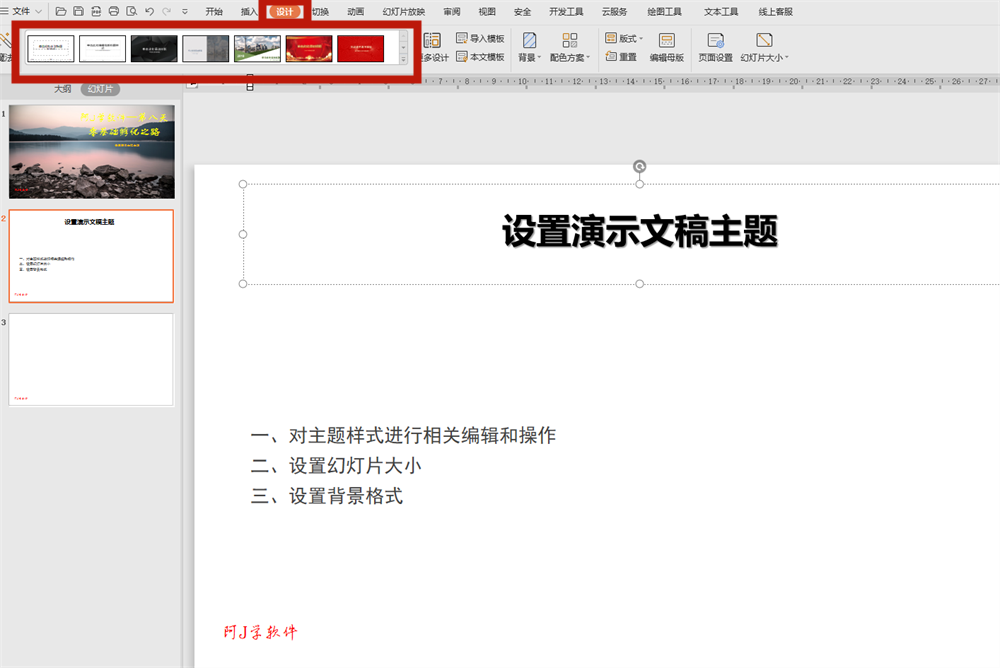
Task: Click the red 阿J学软件 text on slide
Action: (260, 632)
